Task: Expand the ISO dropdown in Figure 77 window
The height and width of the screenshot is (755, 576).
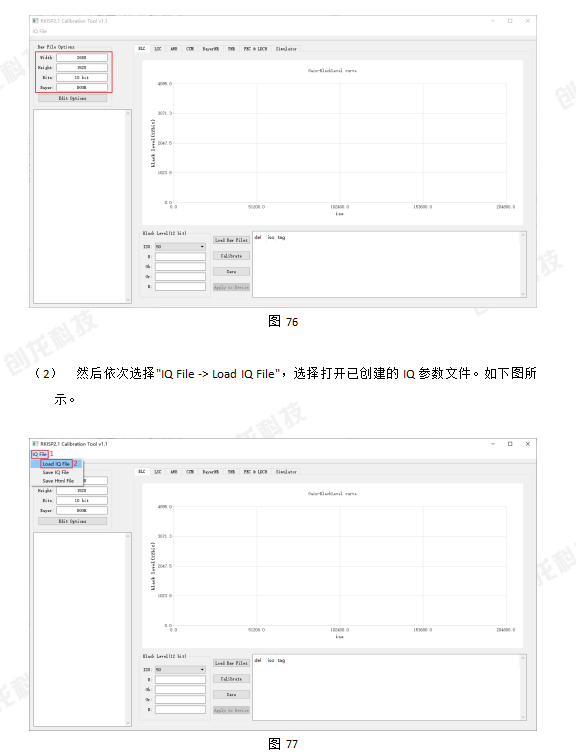Action: click(180, 670)
